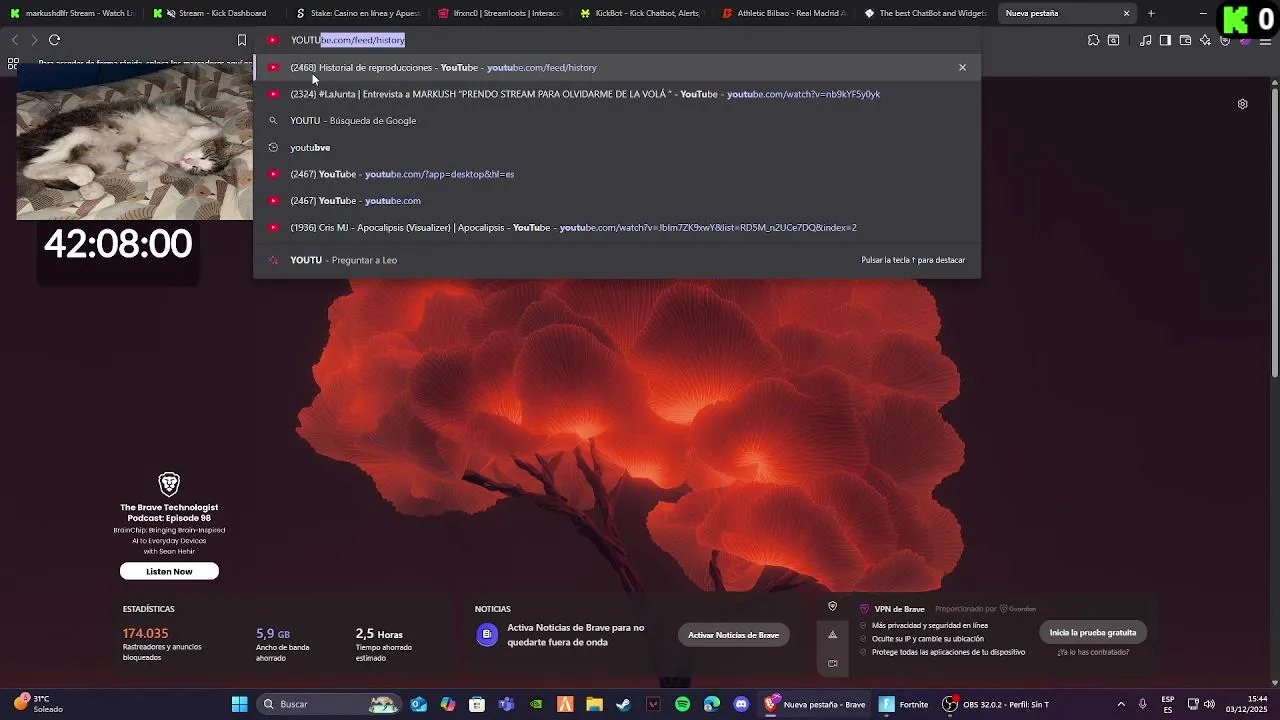Close the Nueva pestaña tab
This screenshot has height=720, width=1280.
(x=1126, y=13)
